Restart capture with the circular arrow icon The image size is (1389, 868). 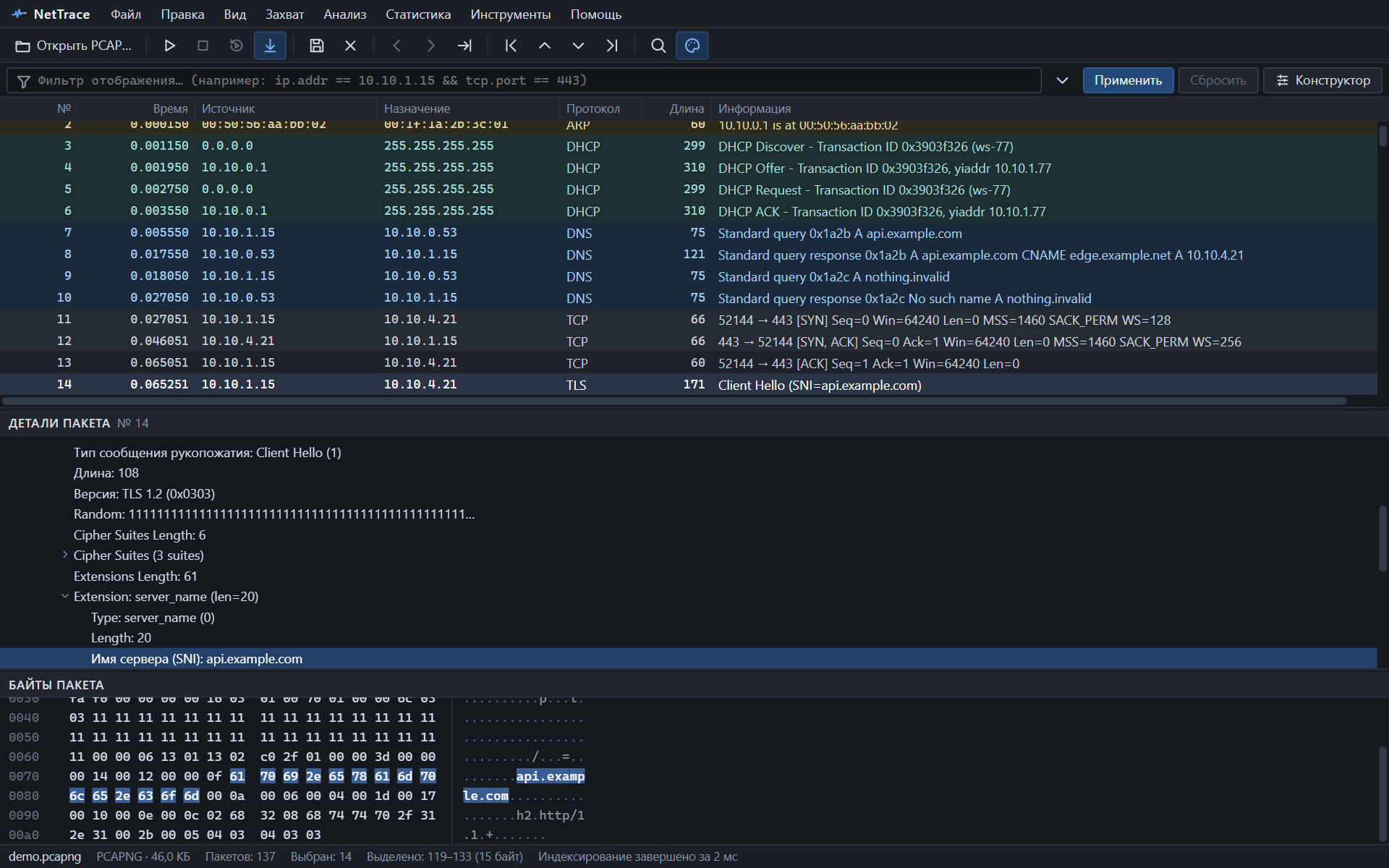click(236, 46)
